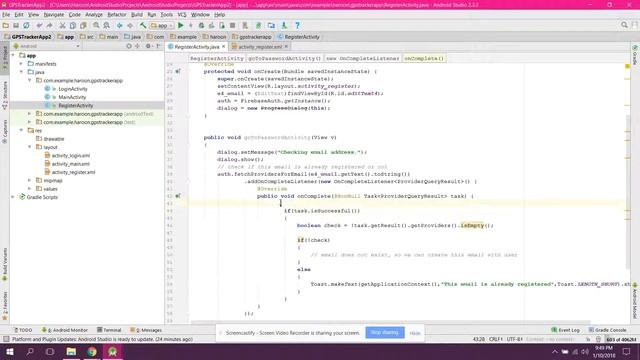Open SDK Manager toolbar icon
The width and height of the screenshot is (640, 360).
pyautogui.click(x=284, y=25)
